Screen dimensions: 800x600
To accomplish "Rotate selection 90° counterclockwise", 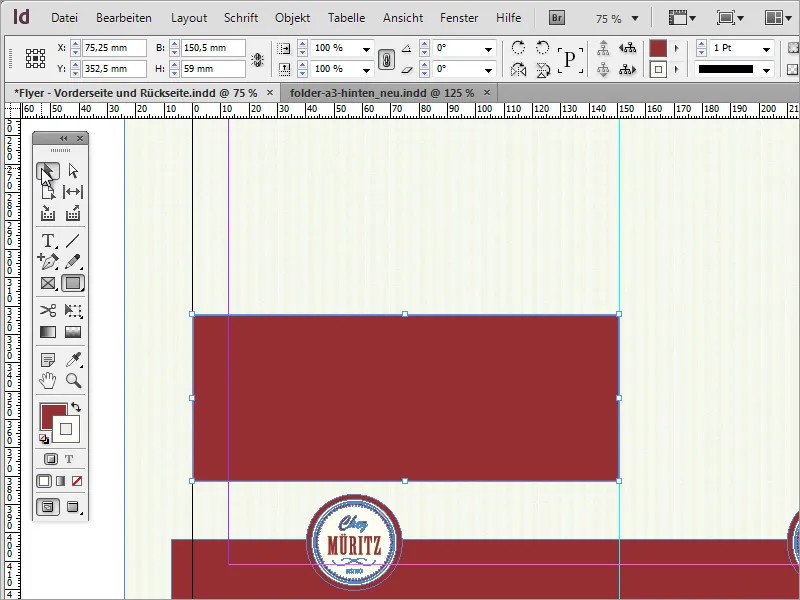I will tap(543, 47).
